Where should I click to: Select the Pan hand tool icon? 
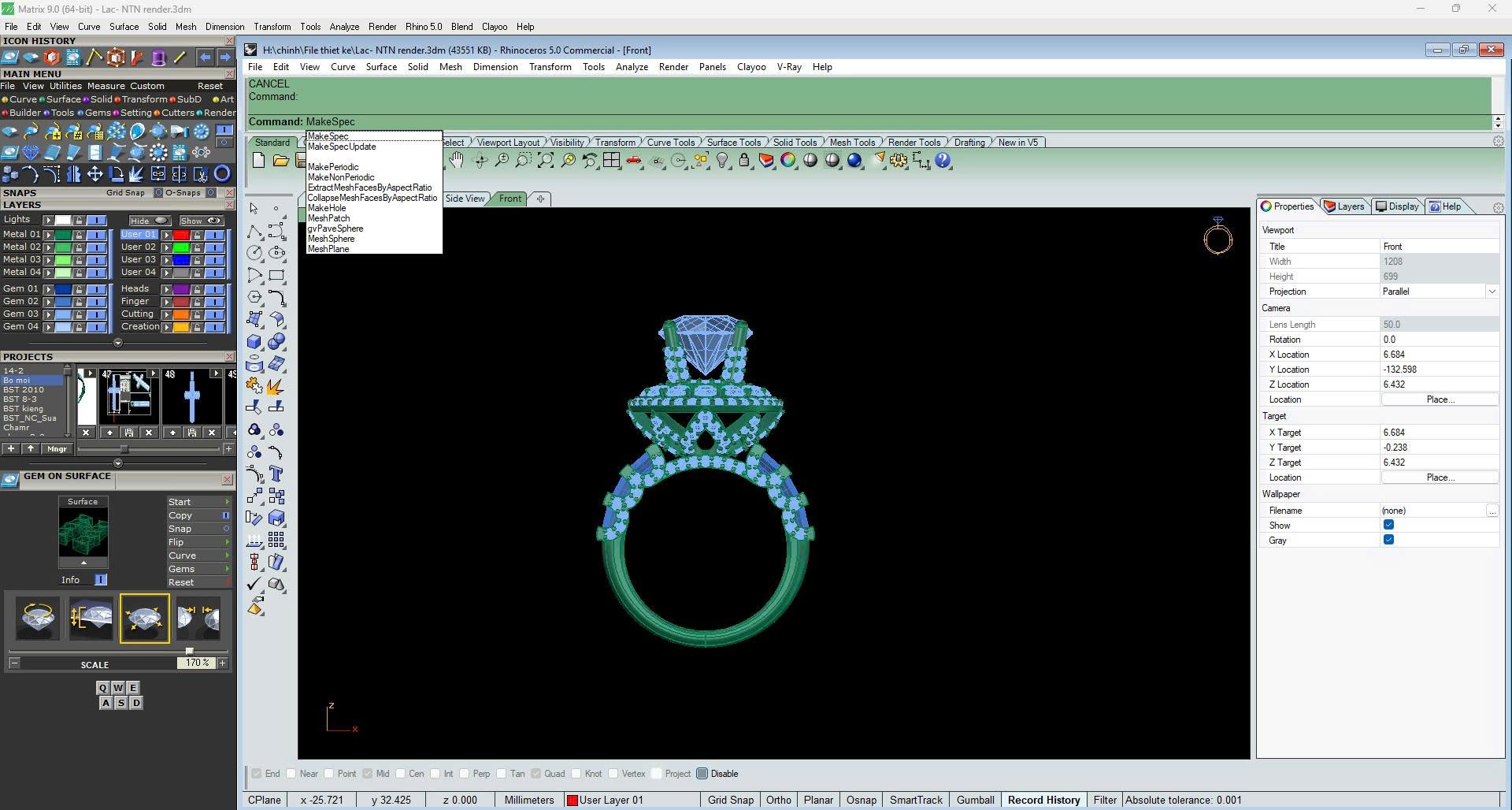(457, 161)
